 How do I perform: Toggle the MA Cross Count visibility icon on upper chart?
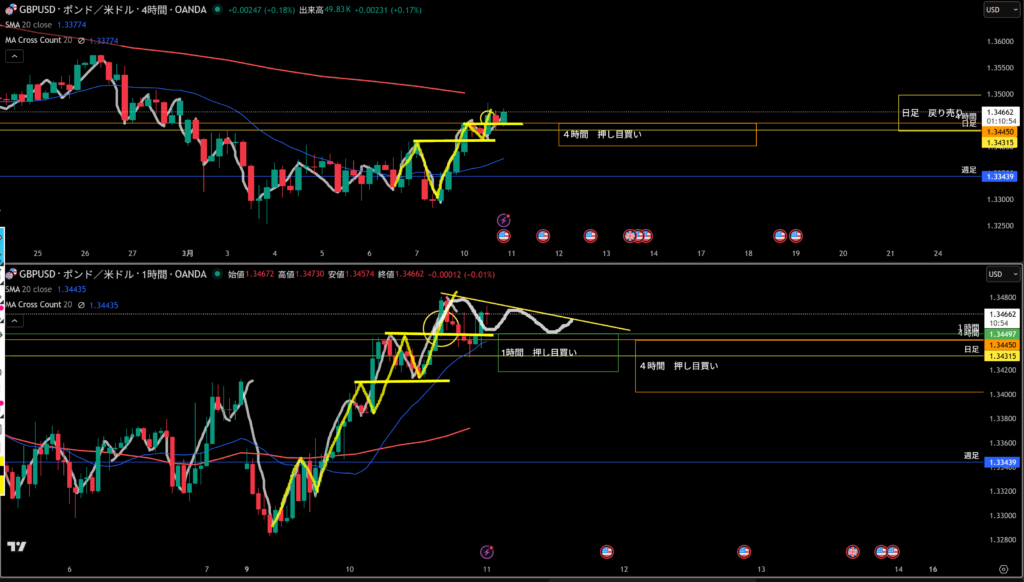(81, 41)
